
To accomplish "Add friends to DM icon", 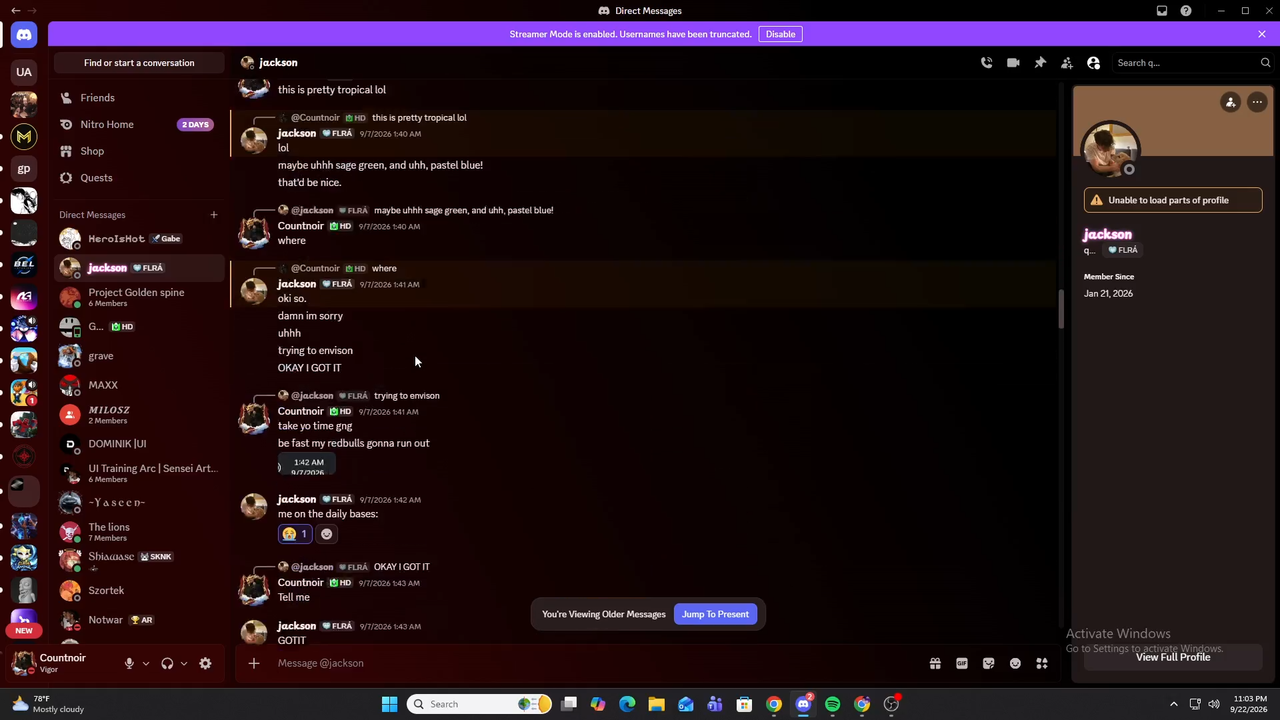I will tap(1067, 63).
